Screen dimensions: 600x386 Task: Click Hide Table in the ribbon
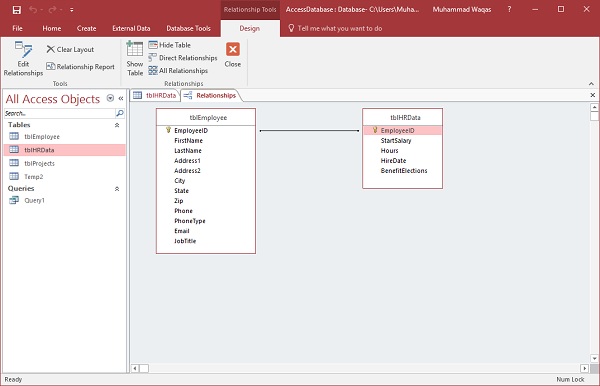pos(170,45)
